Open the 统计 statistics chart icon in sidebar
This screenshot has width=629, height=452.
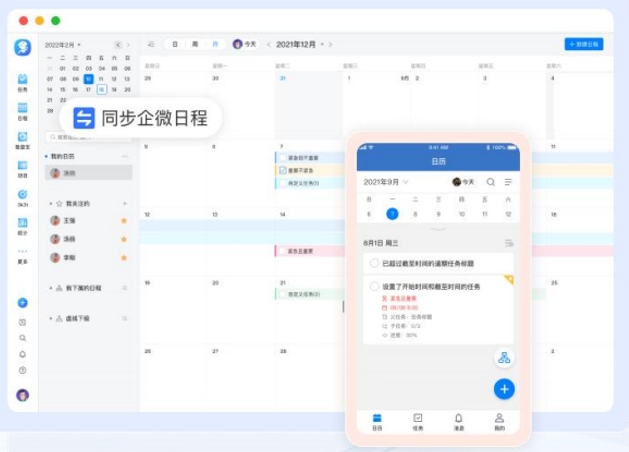tap(22, 223)
